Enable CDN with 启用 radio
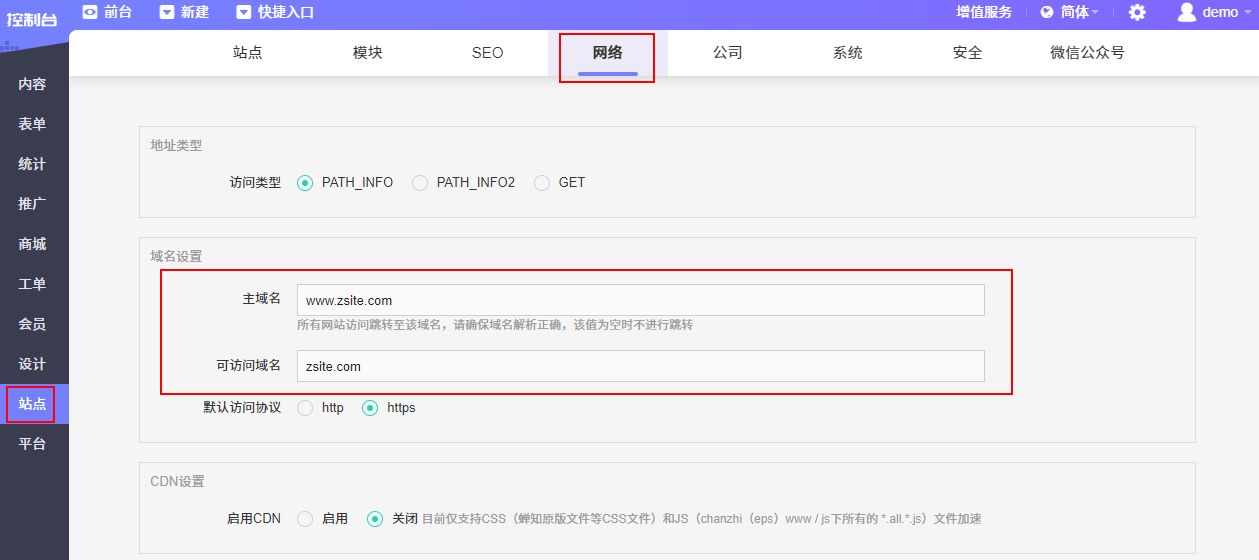1259x560 pixels. click(x=305, y=519)
